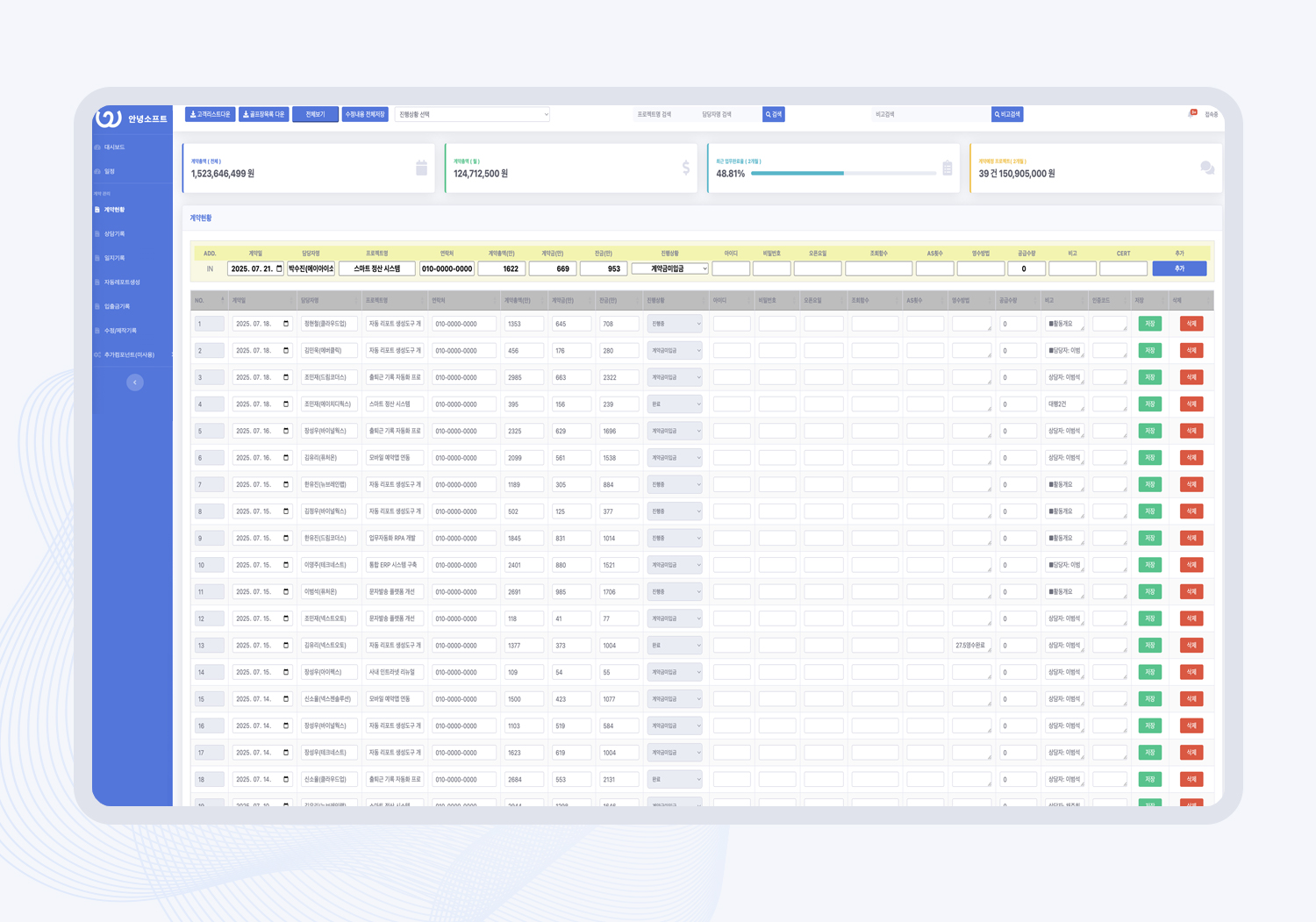Open calendar icon for row 4 date
The image size is (1316, 922).
point(286,404)
